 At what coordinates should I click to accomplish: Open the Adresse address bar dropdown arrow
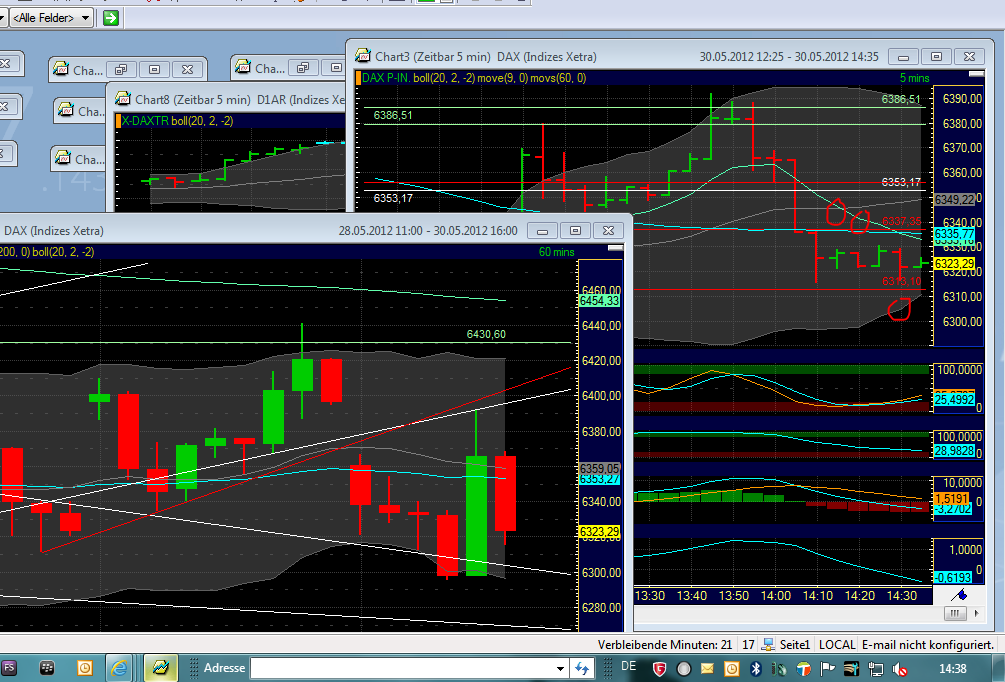click(558, 668)
